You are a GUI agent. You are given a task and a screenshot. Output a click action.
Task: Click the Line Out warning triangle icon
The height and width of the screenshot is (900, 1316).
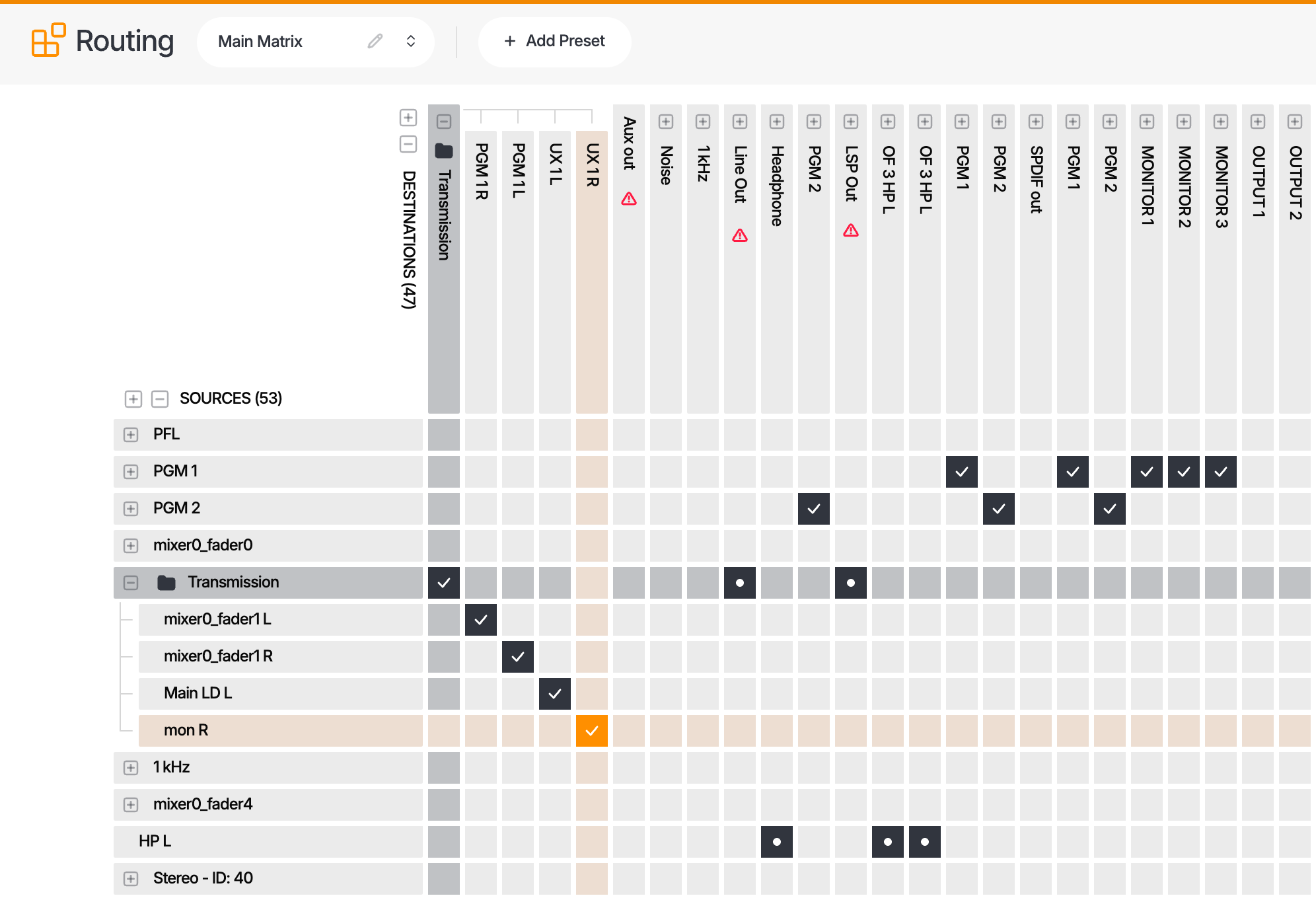pyautogui.click(x=740, y=235)
